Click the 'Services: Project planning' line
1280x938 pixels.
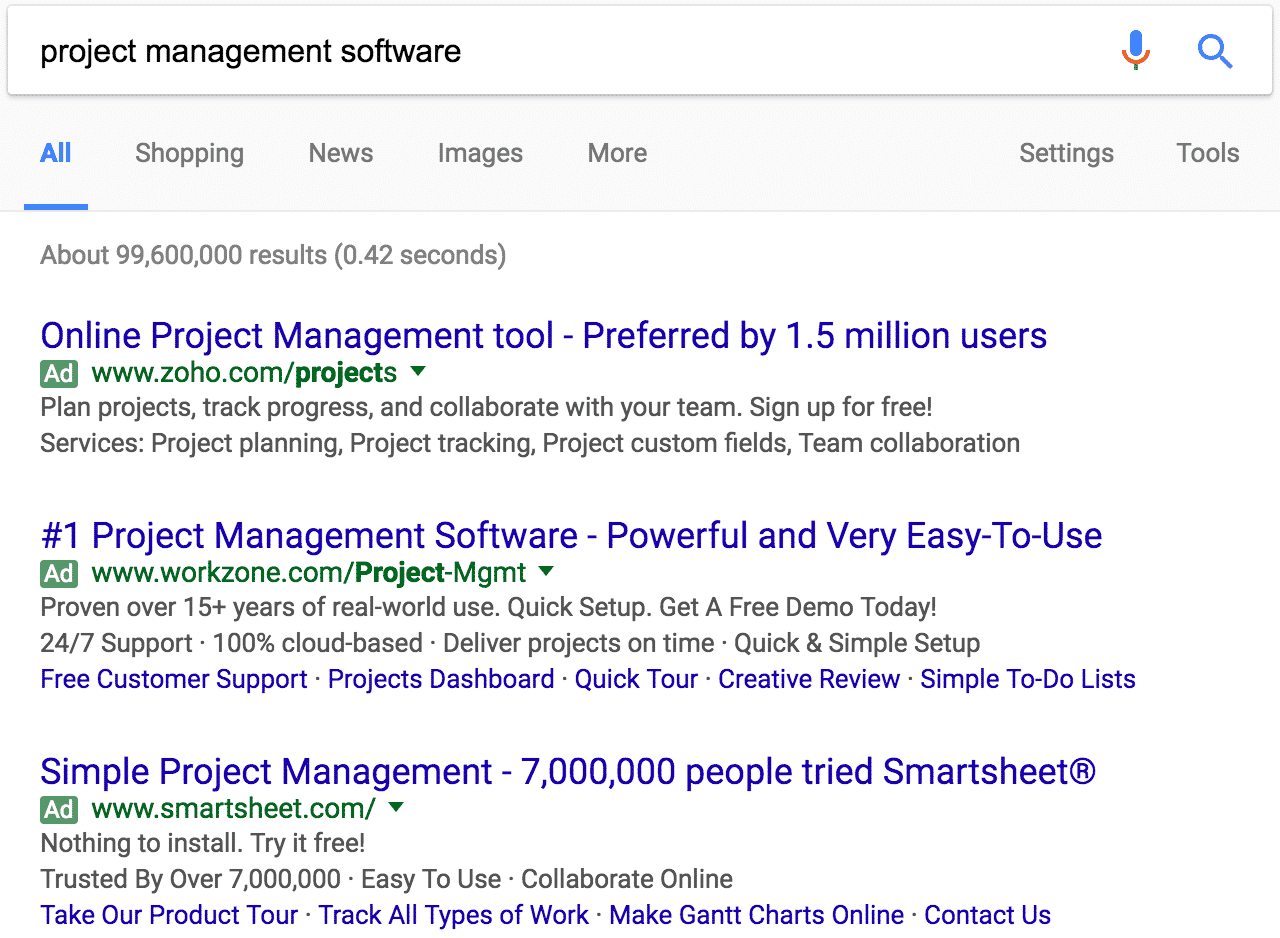530,443
